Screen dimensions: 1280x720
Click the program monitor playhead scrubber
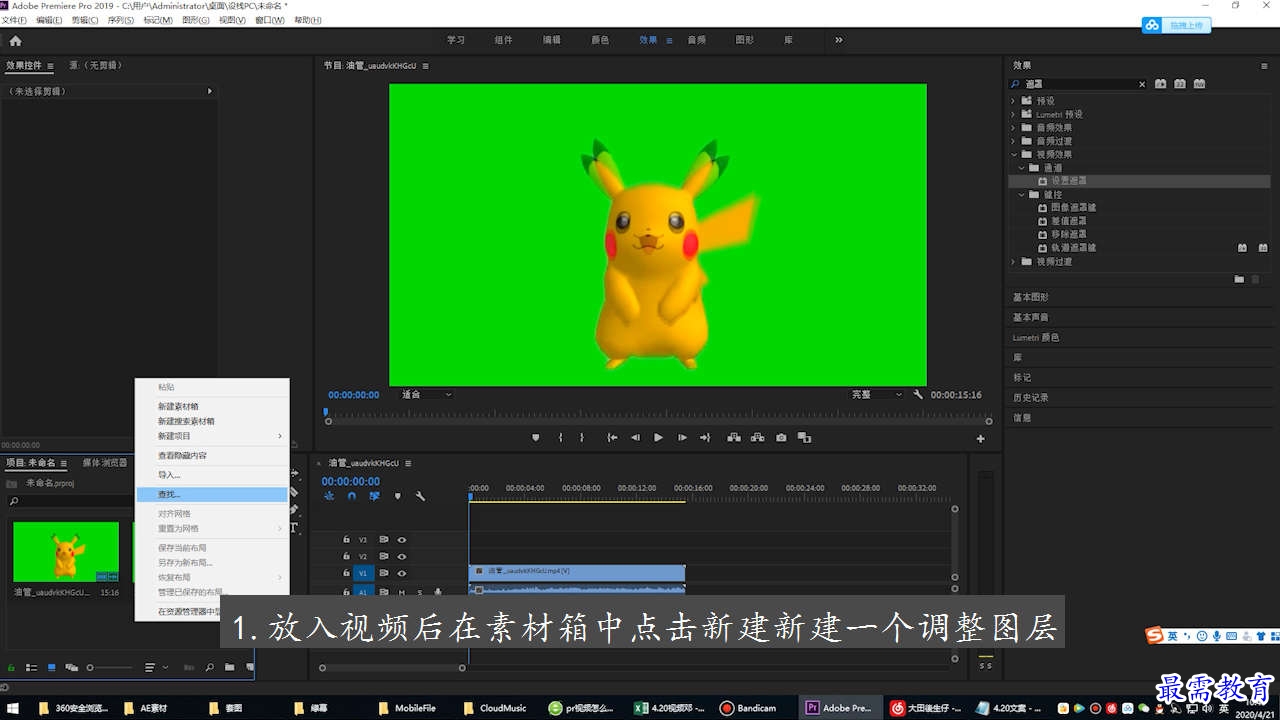pyautogui.click(x=325, y=411)
